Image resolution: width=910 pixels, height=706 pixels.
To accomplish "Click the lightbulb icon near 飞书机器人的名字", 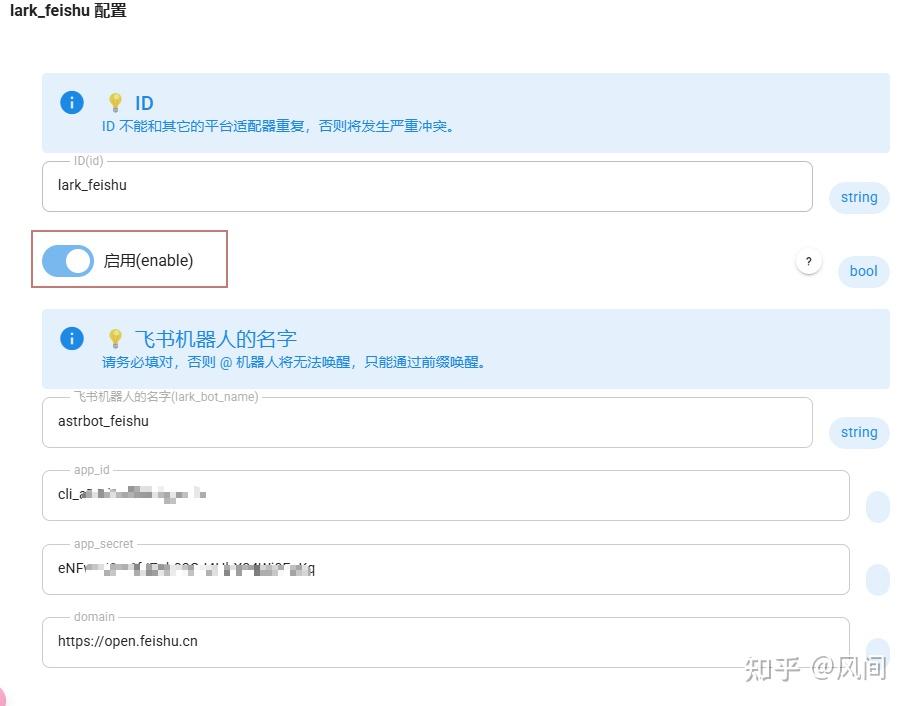I will tap(115, 337).
